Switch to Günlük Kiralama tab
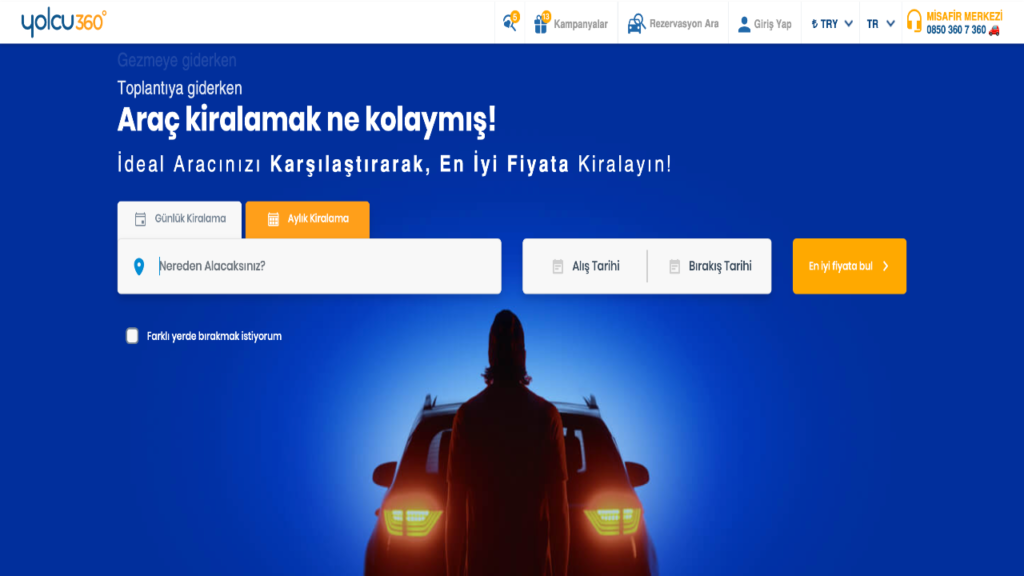1024x576 pixels. pyautogui.click(x=180, y=219)
